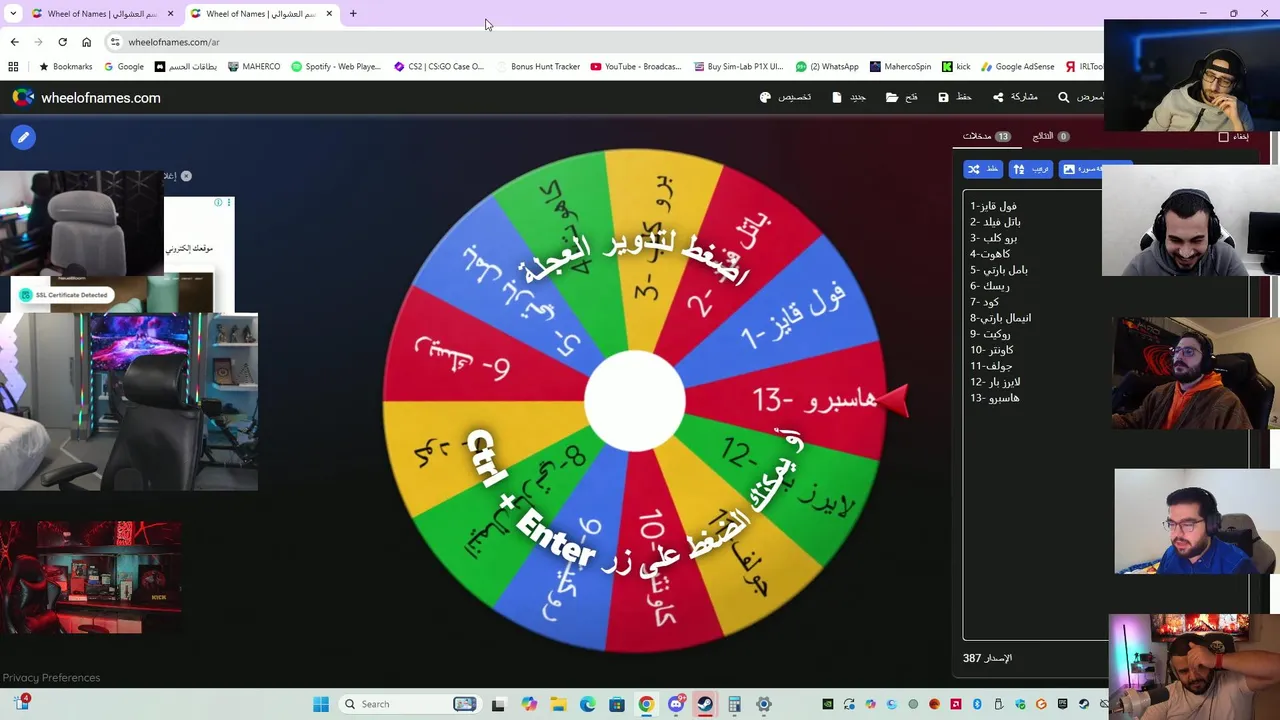Screen dimensions: 1280x720
Task: Switch to the النتائج (Results) tab
Action: [x=1050, y=136]
